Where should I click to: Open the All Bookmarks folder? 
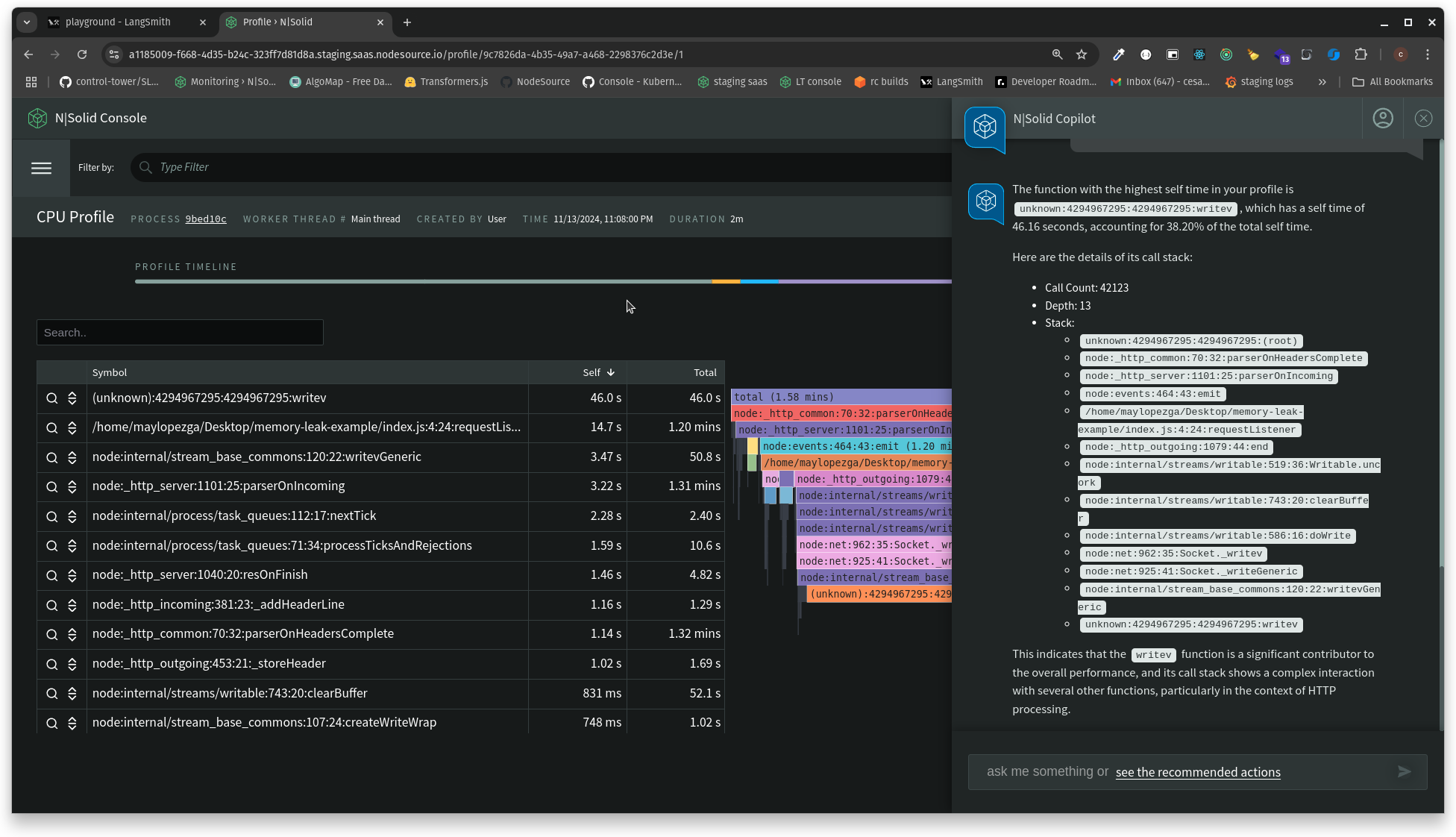pos(1393,82)
